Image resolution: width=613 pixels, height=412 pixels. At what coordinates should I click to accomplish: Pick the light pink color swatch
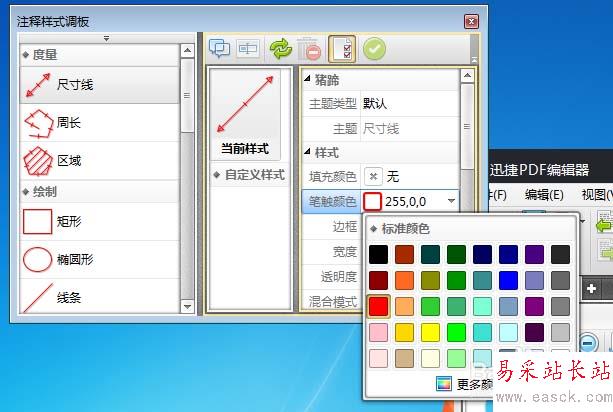pyautogui.click(x=378, y=332)
